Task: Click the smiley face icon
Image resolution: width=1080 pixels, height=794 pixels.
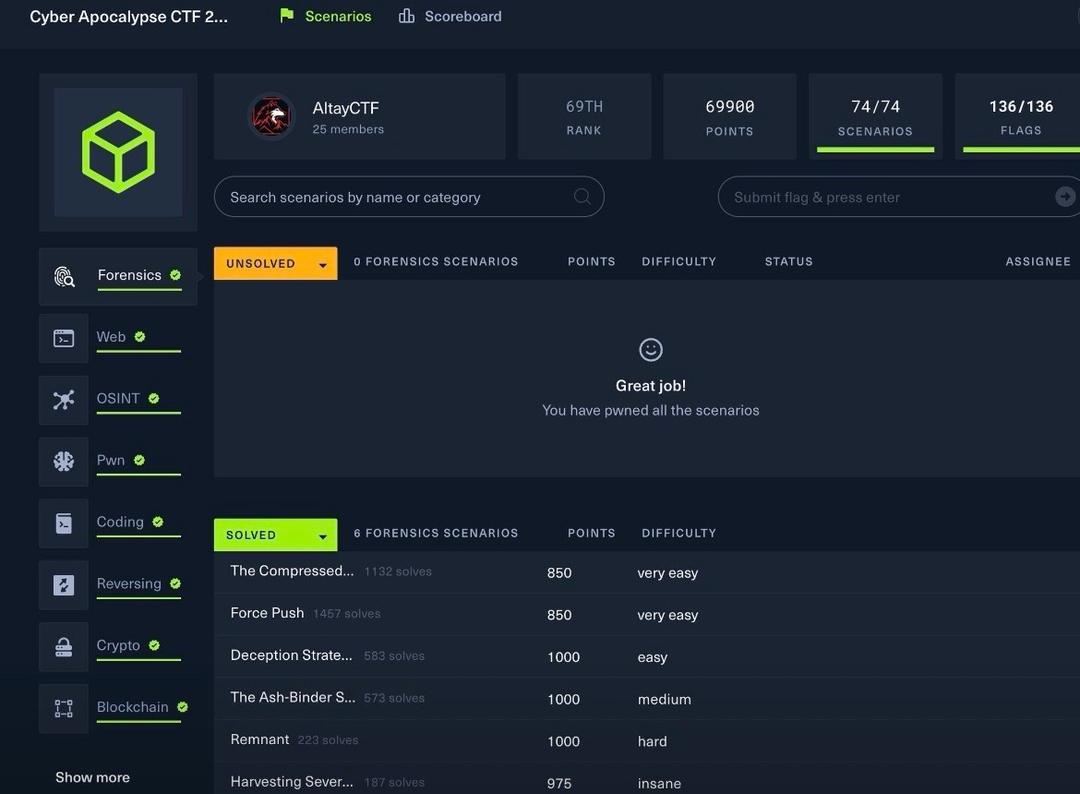Action: click(x=651, y=350)
